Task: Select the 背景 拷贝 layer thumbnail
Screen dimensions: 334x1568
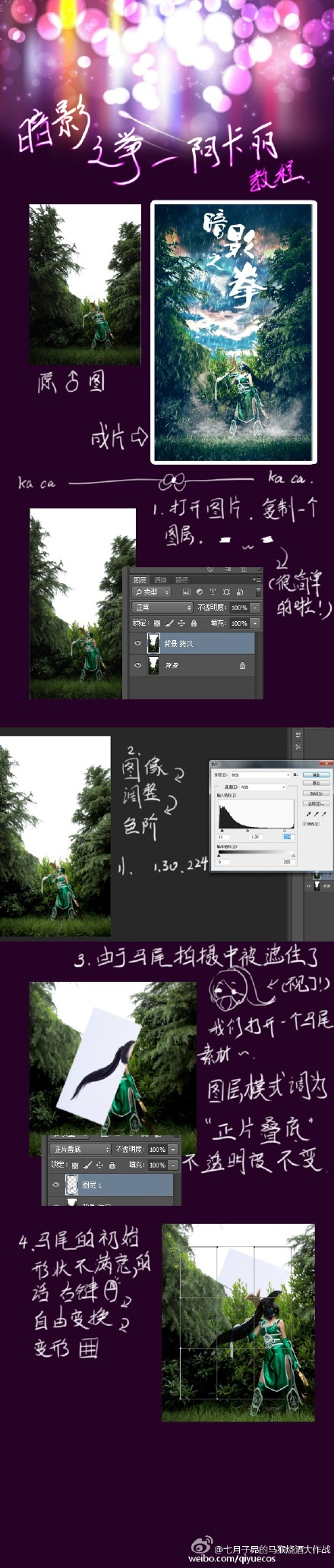Action: pos(153,643)
